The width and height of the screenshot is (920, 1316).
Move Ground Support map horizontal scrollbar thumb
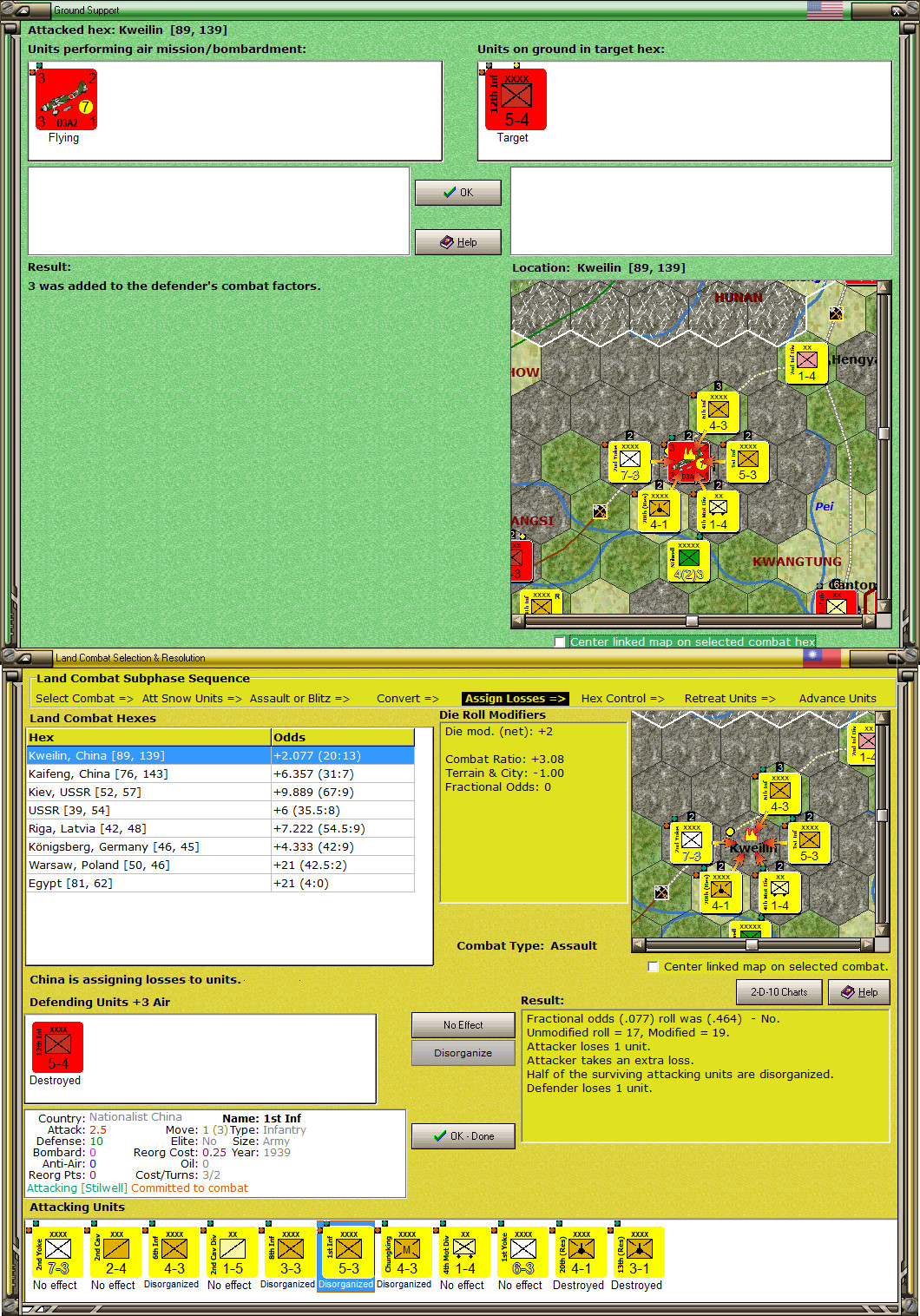click(x=692, y=621)
